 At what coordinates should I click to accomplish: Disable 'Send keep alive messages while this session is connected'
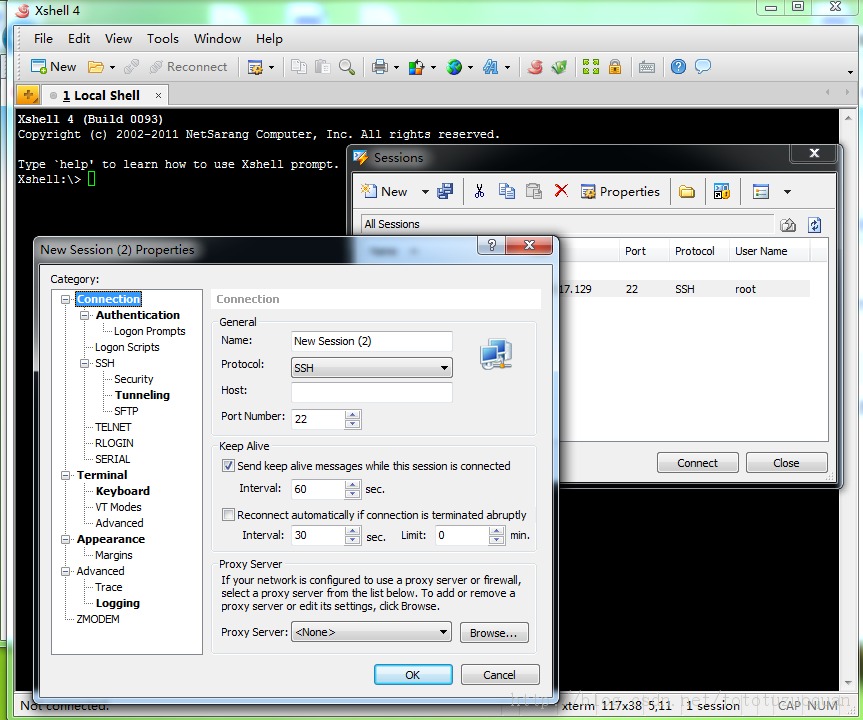[228, 465]
